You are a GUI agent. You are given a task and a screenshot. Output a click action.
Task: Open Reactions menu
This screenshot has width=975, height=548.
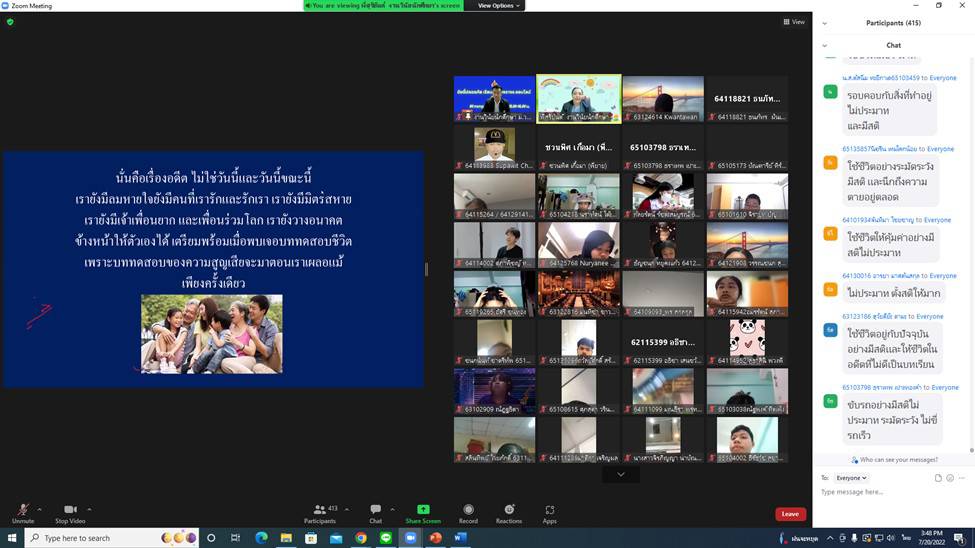pyautogui.click(x=509, y=514)
